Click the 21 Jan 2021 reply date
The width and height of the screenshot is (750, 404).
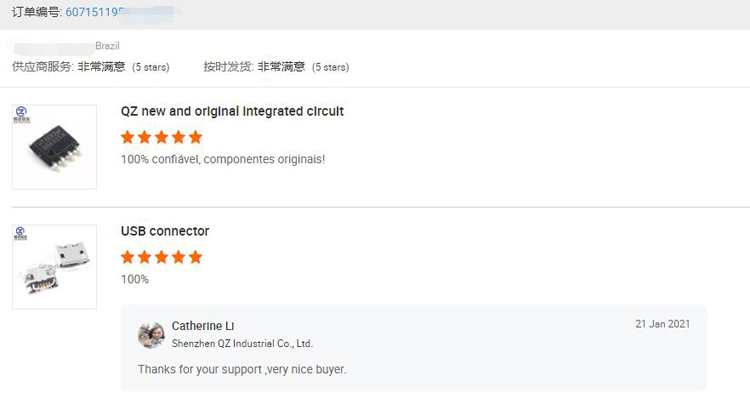[662, 324]
